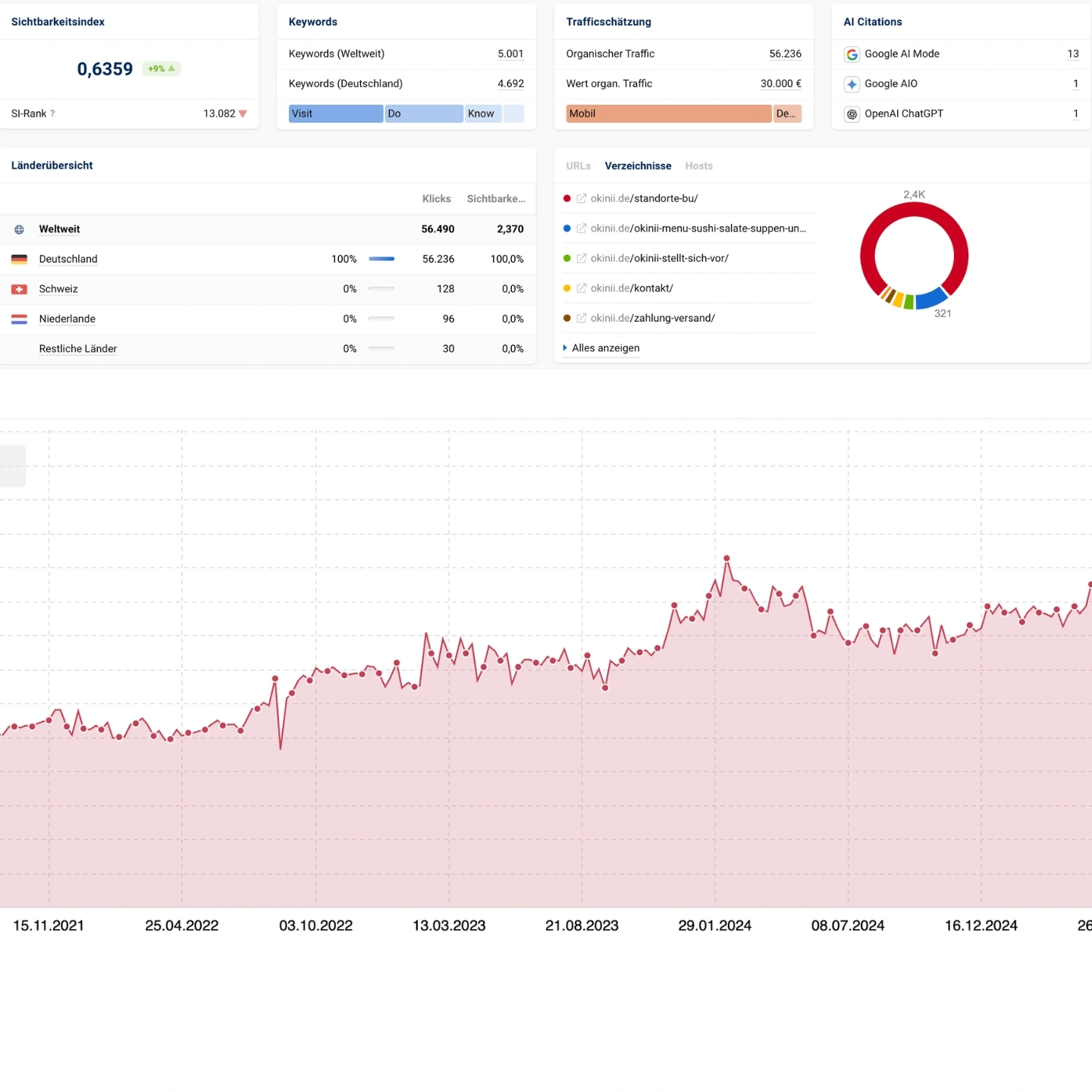This screenshot has height=1092, width=1092.
Task: Open external link icon for standorte-bu
Action: pyautogui.click(x=582, y=199)
